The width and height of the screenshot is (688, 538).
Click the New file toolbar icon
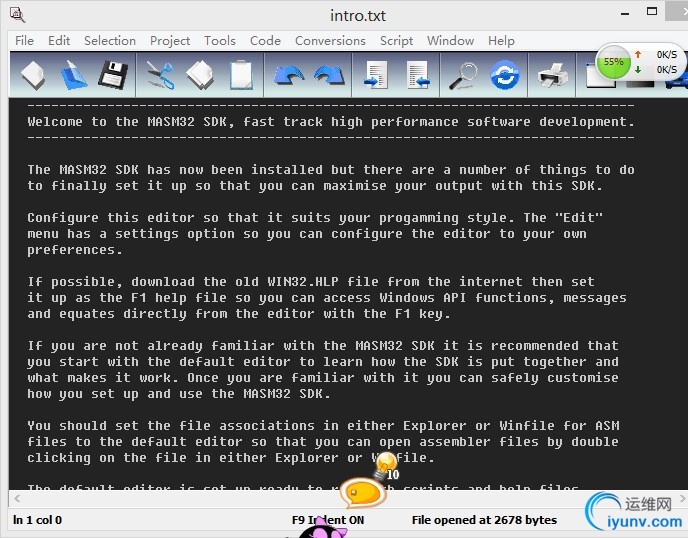pyautogui.click(x=33, y=75)
